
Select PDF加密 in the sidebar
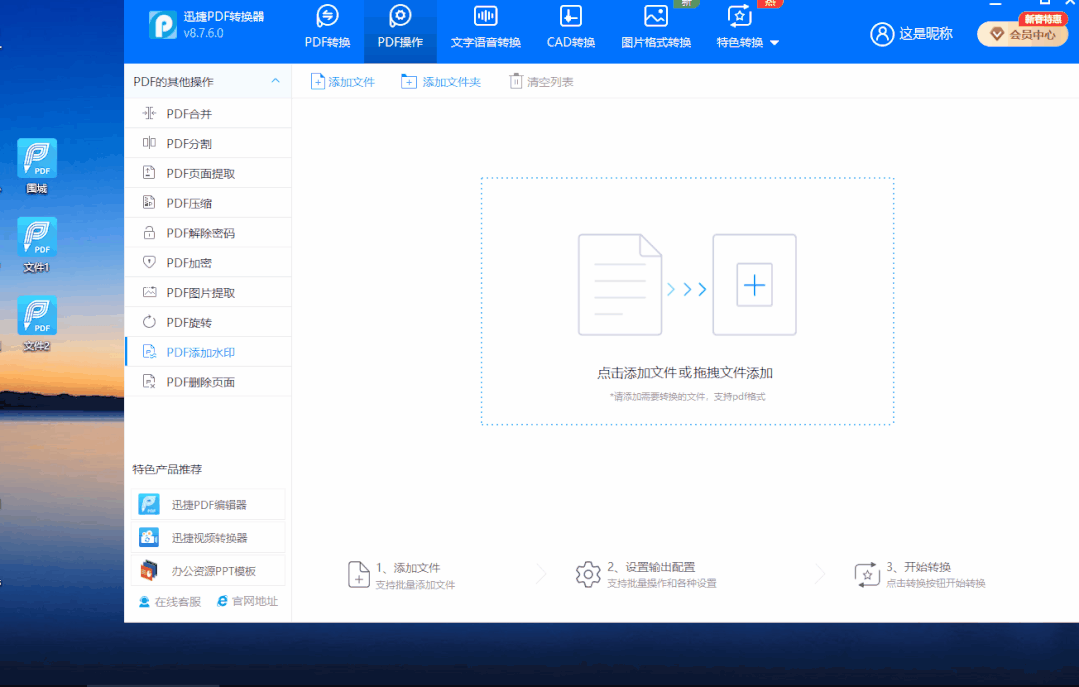click(x=208, y=262)
